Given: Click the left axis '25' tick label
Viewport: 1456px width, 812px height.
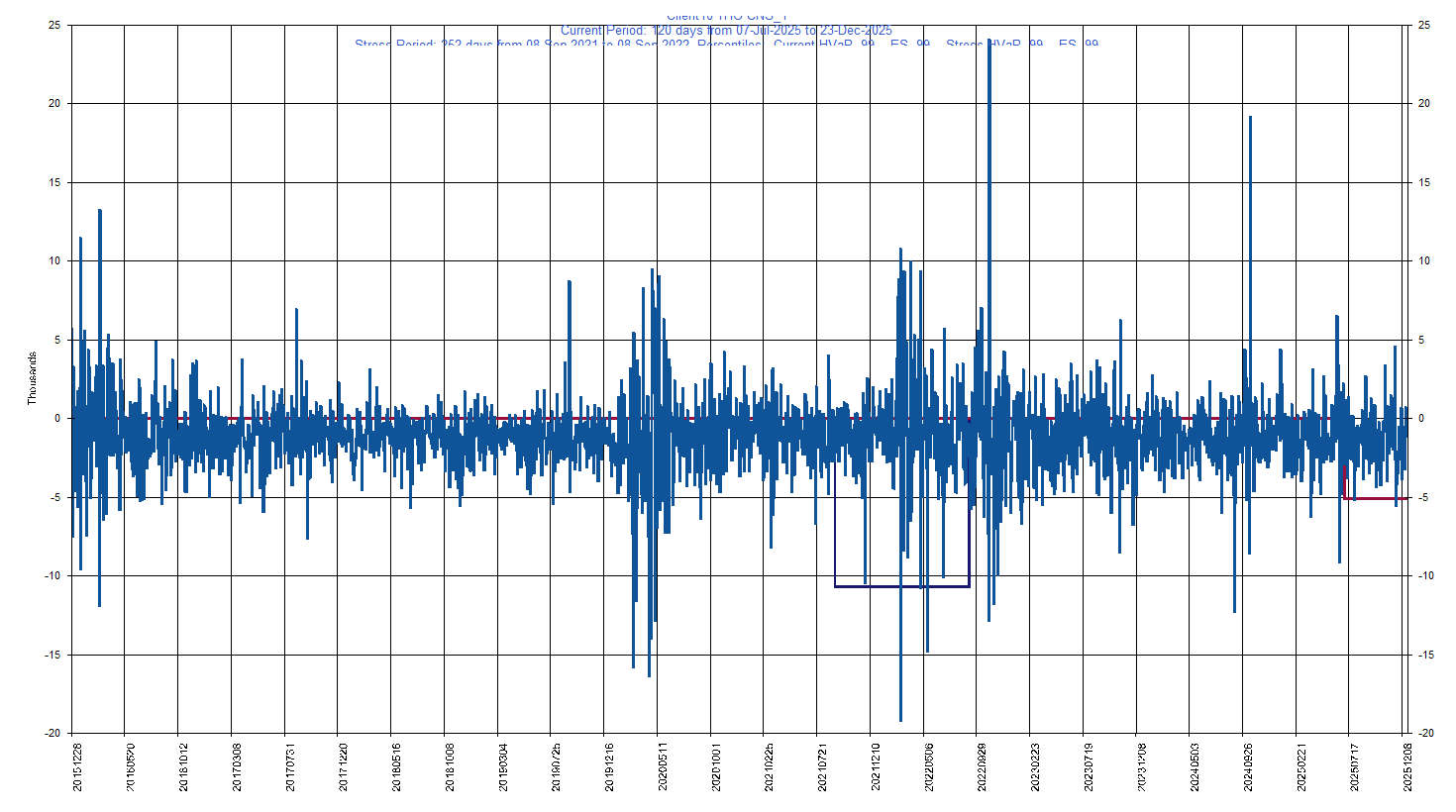Looking at the screenshot, I should [53, 27].
